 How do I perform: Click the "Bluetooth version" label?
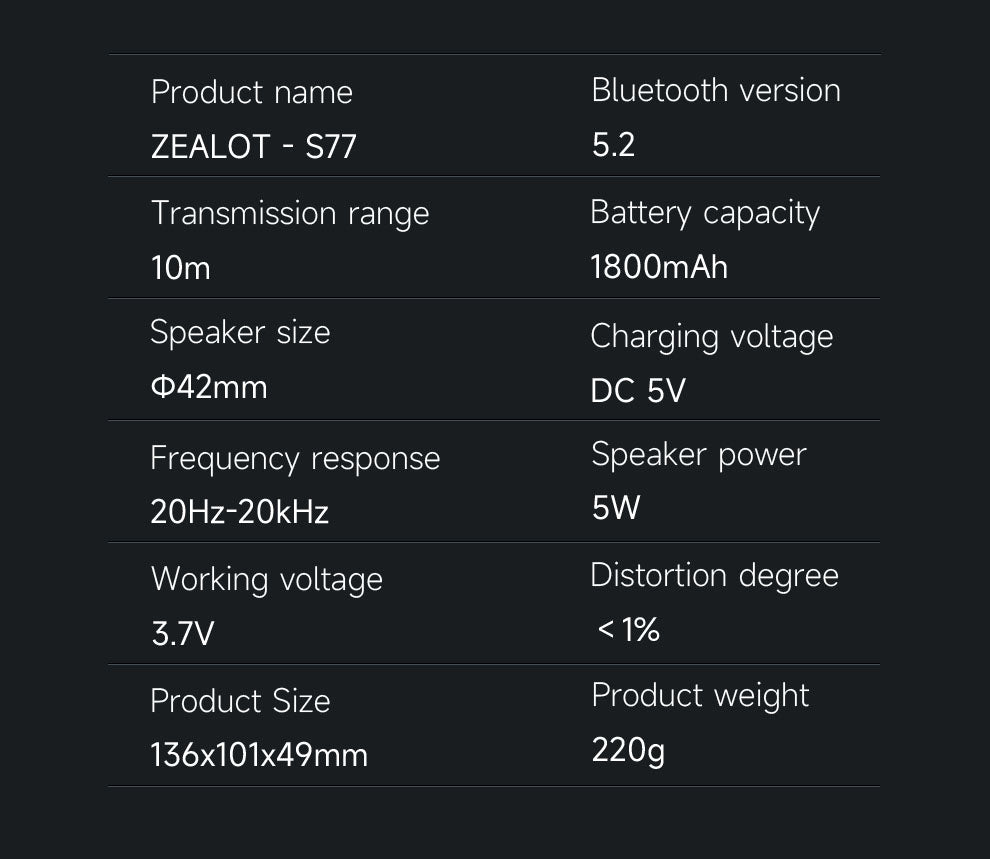click(x=716, y=90)
